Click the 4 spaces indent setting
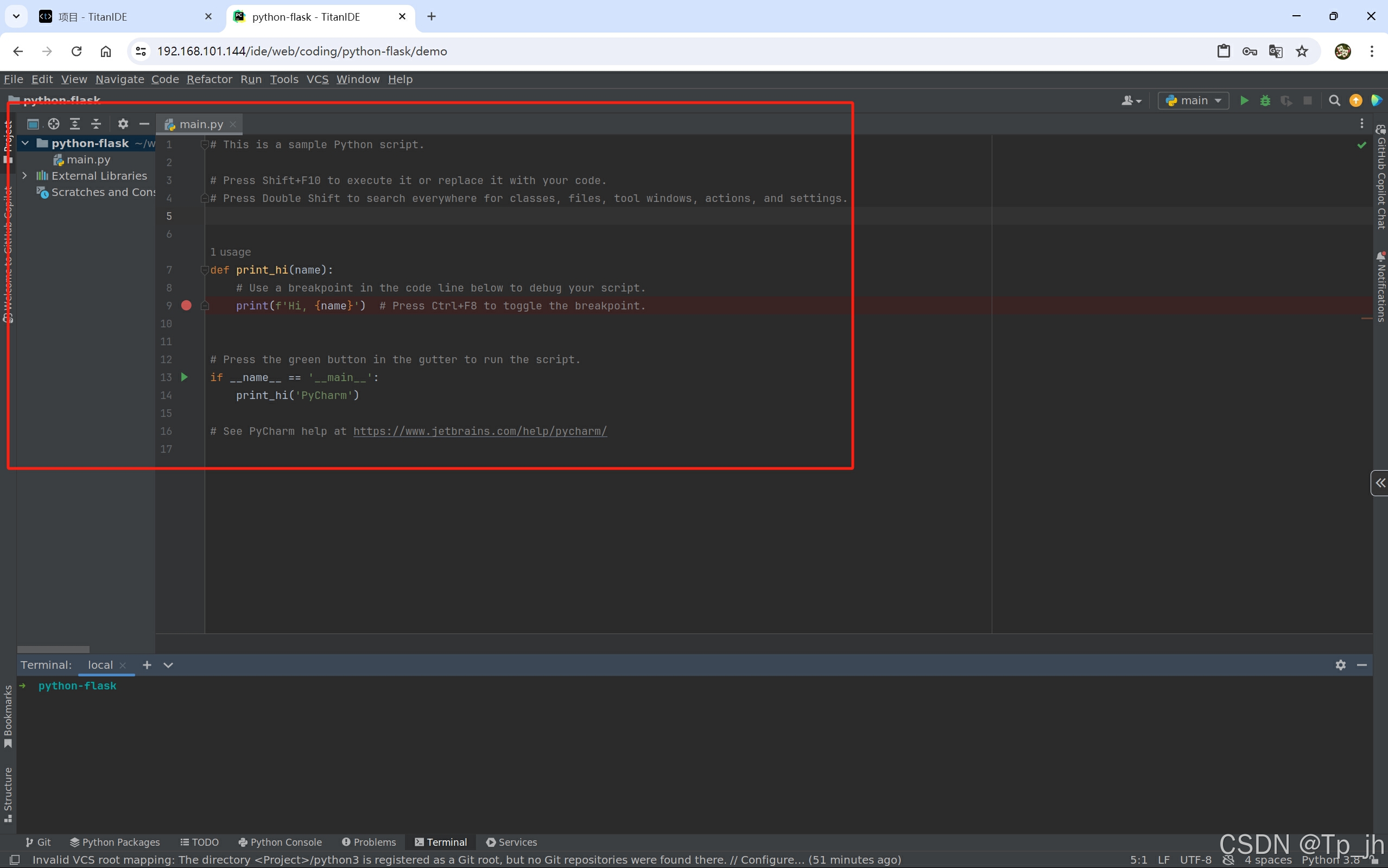 click(x=1268, y=860)
